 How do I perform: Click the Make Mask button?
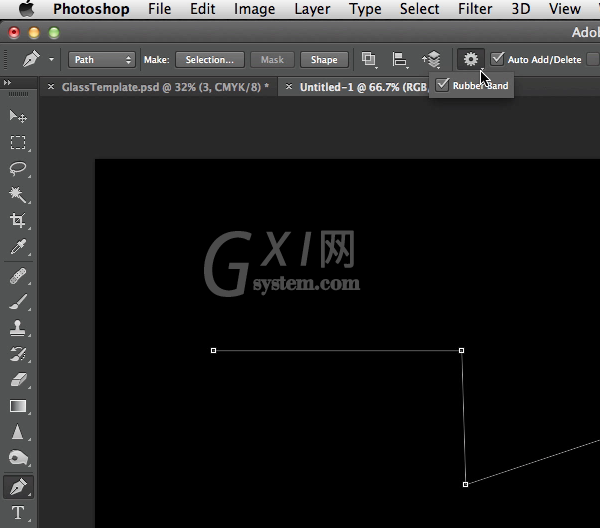click(x=272, y=60)
